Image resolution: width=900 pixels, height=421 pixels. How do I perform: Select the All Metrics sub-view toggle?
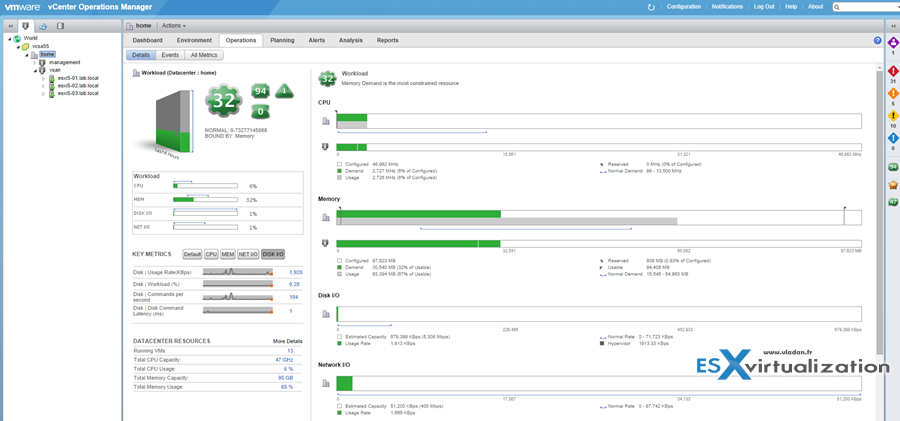(204, 55)
